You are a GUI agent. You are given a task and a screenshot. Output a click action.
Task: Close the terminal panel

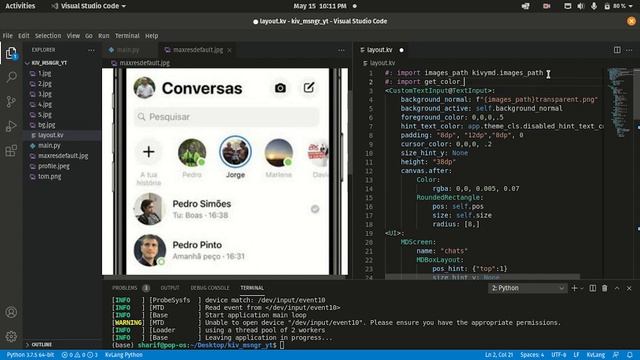point(629,288)
